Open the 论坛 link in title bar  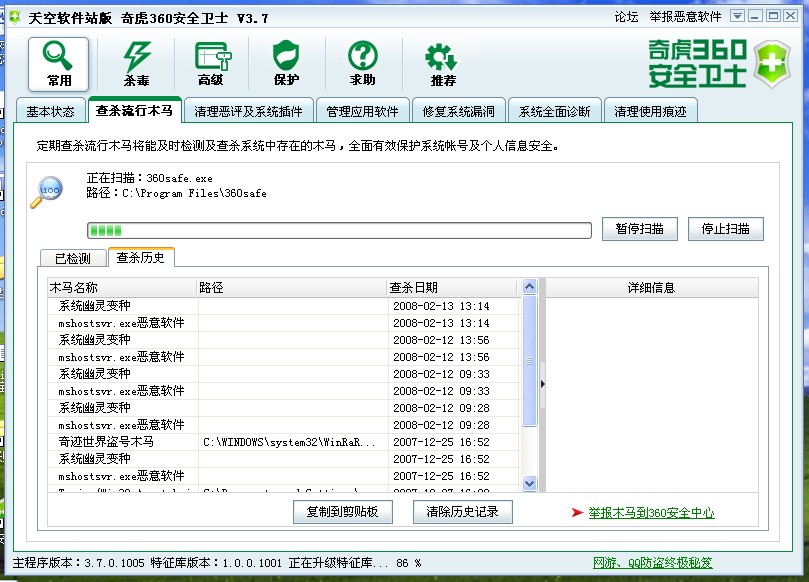tap(626, 17)
